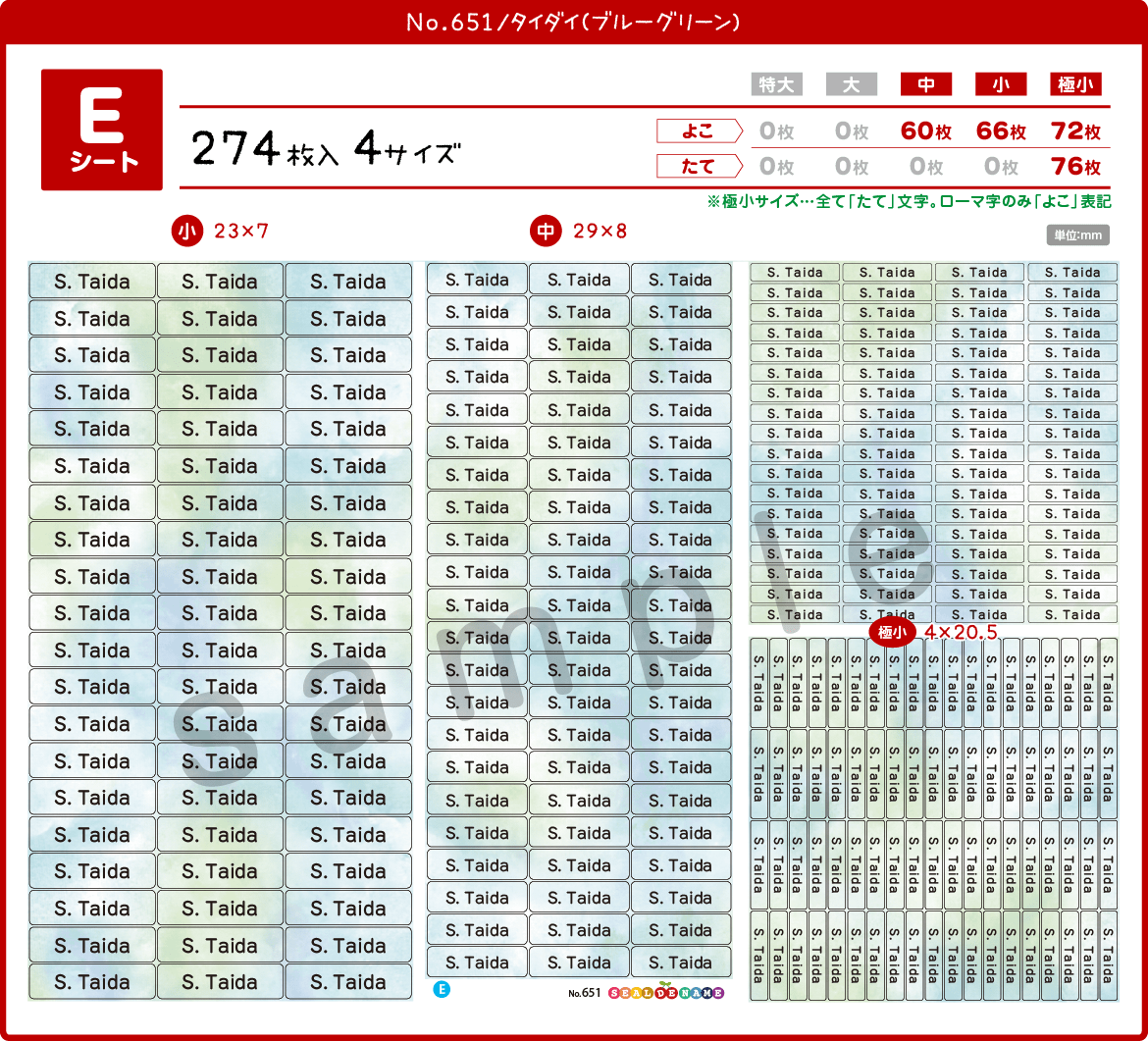Click the 0枚 count for 小 in the たて row
Viewport: 1148px width, 1041px height.
coord(1001,166)
